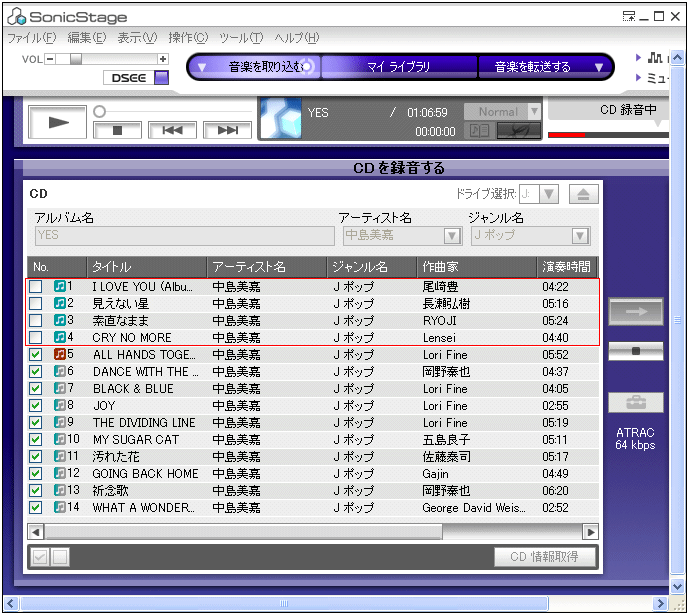
Task: Uncheck the checkbox for track 12 GOING BACK HOME
Action: [36, 473]
